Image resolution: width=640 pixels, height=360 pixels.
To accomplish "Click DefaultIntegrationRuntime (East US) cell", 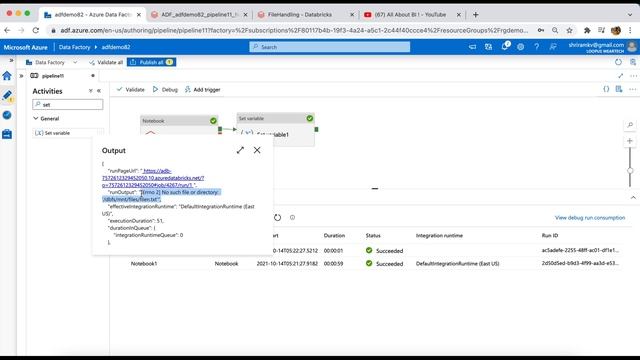I will tap(458, 264).
